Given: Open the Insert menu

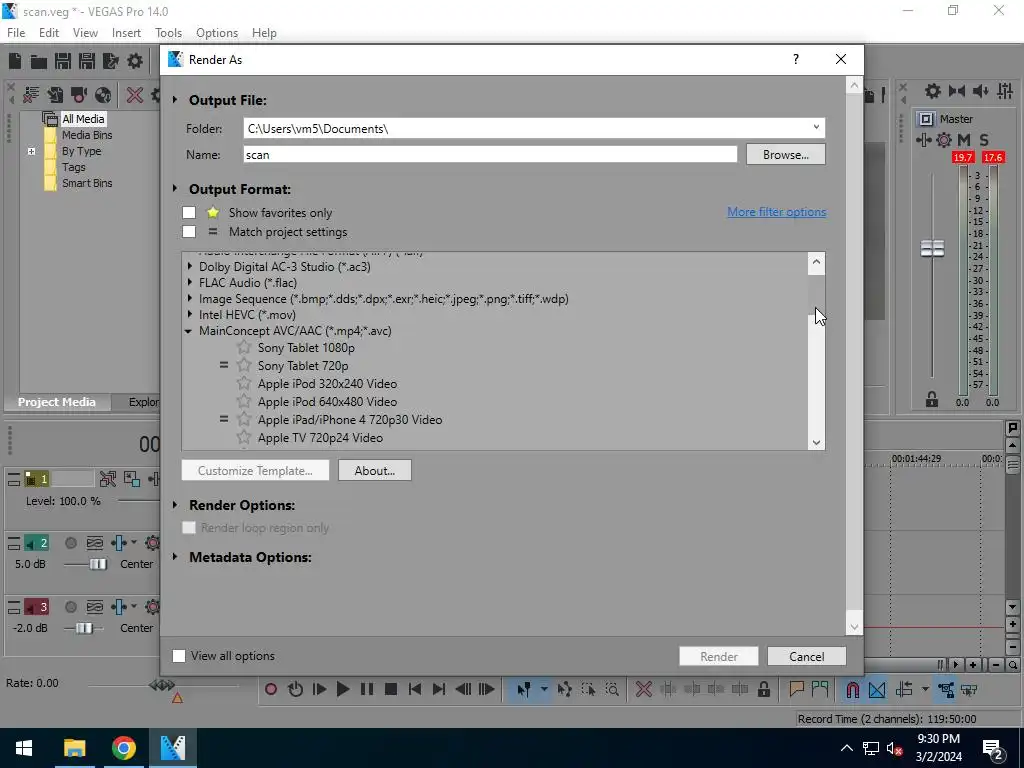Looking at the screenshot, I should (x=126, y=33).
